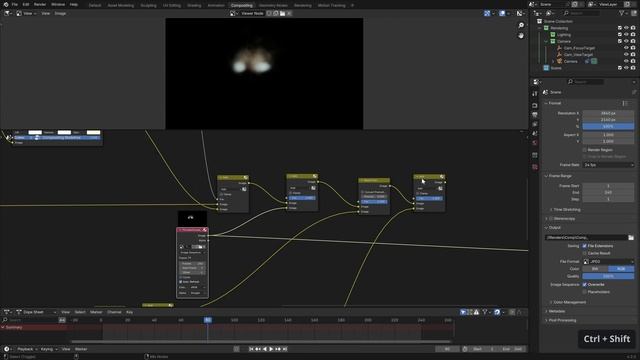Open the Keying popover in timeline
Image resolution: width=640 pixels, height=360 pixels.
click(48, 349)
